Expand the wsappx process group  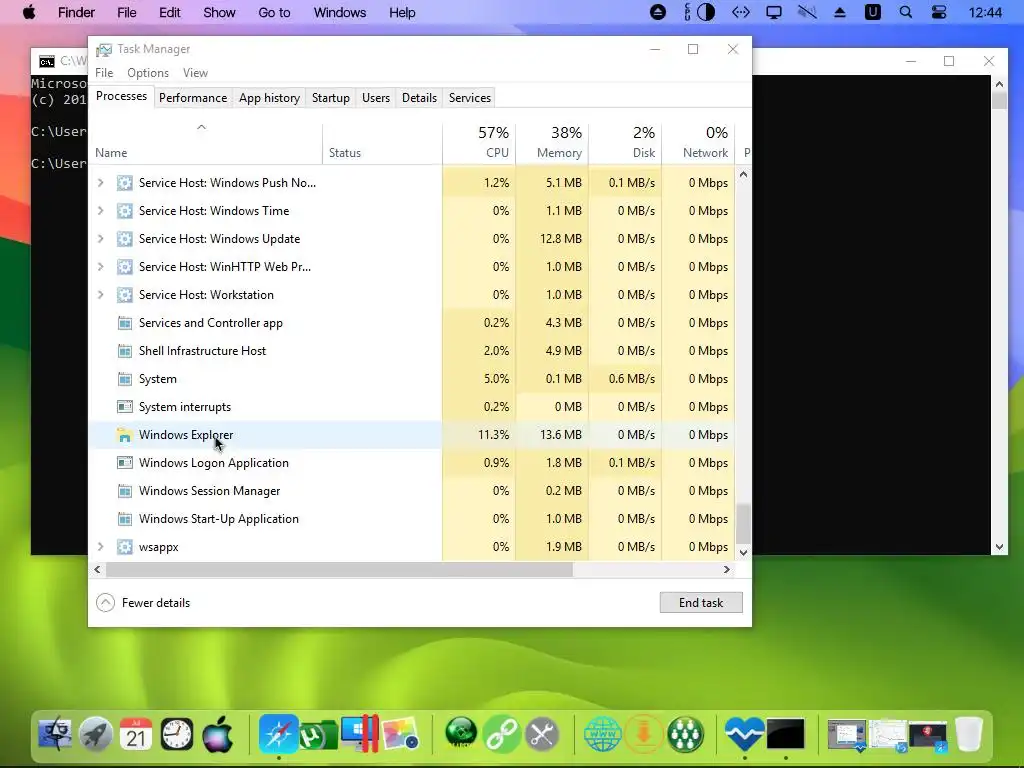101,547
